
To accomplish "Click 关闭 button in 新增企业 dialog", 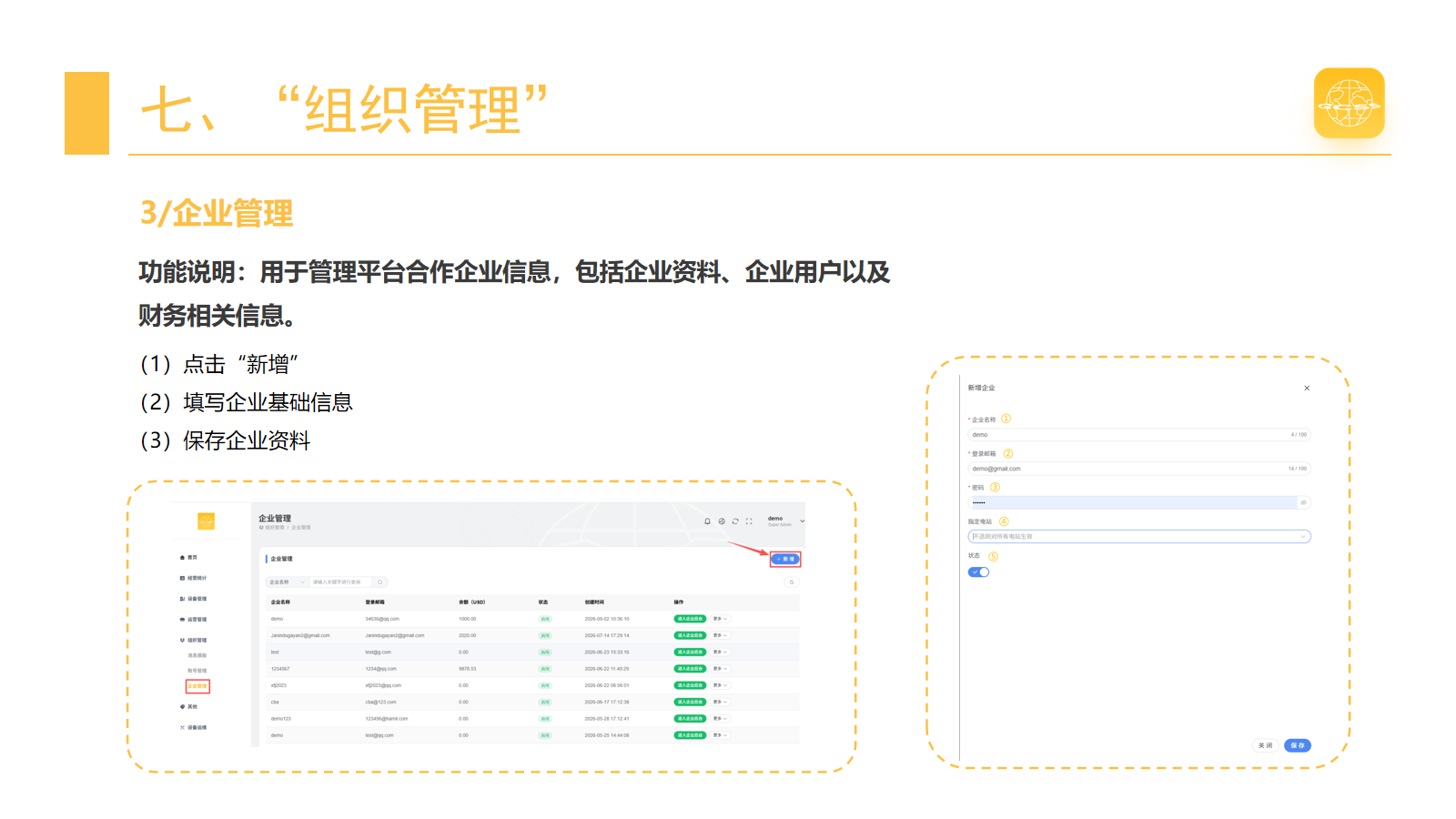I will click(x=1266, y=745).
